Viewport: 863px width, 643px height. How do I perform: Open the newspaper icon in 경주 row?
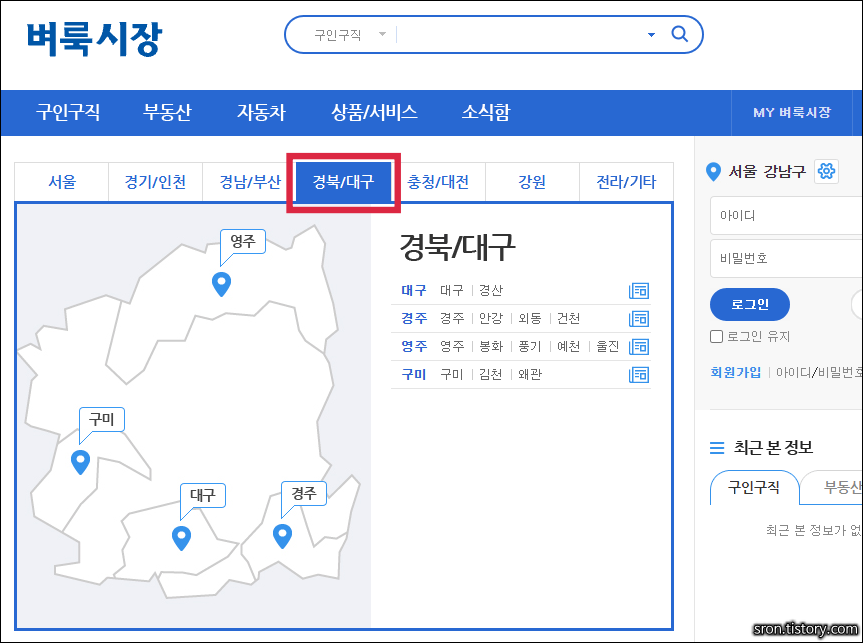(639, 319)
